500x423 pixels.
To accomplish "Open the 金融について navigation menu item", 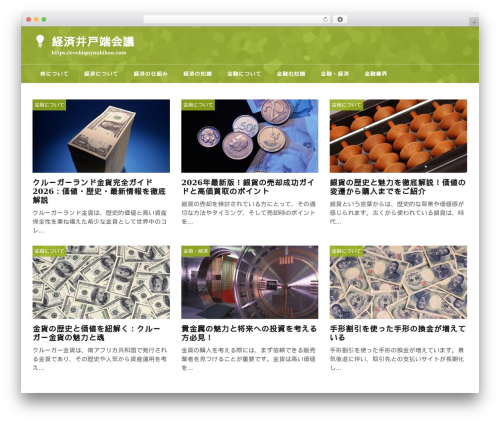I will pos(244,74).
